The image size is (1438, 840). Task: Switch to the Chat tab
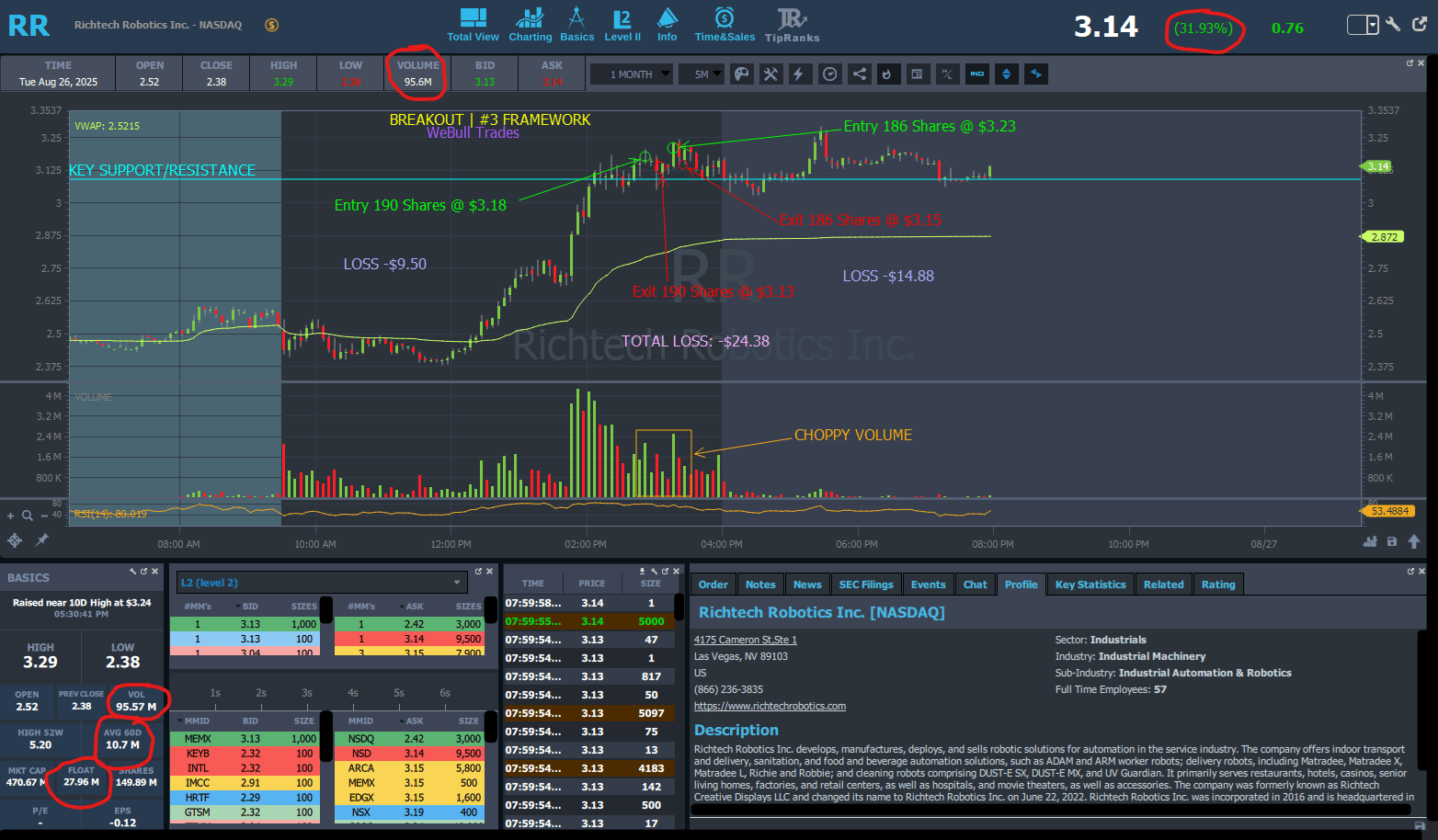976,585
